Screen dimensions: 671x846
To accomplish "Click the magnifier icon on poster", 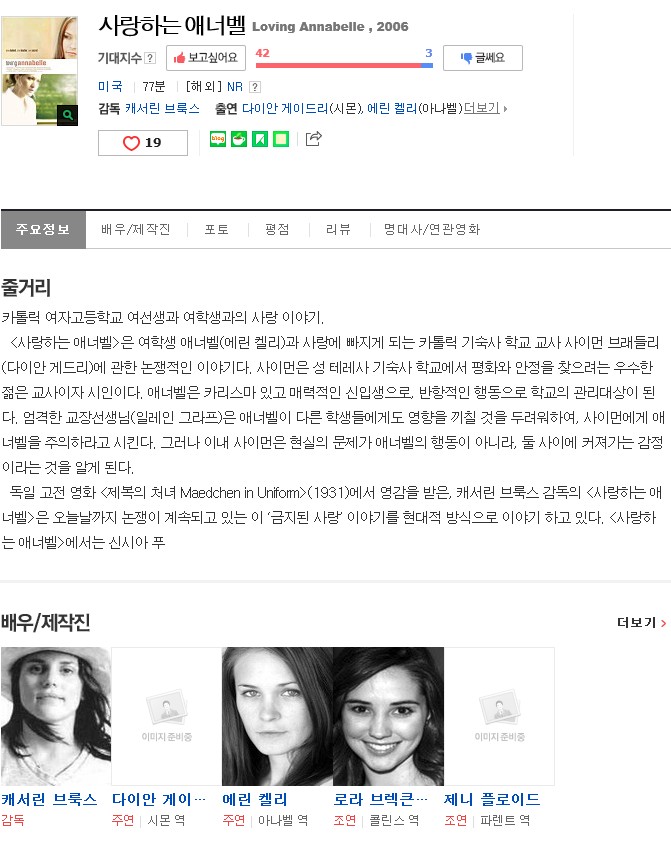I will 67,115.
